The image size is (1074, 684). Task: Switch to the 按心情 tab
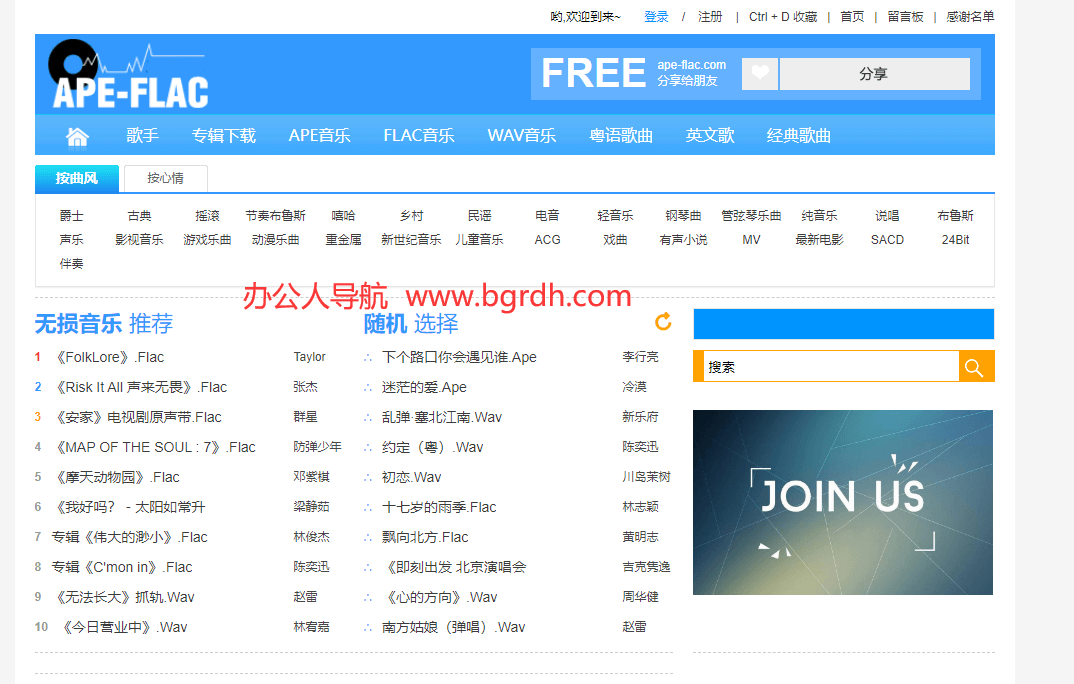[165, 179]
